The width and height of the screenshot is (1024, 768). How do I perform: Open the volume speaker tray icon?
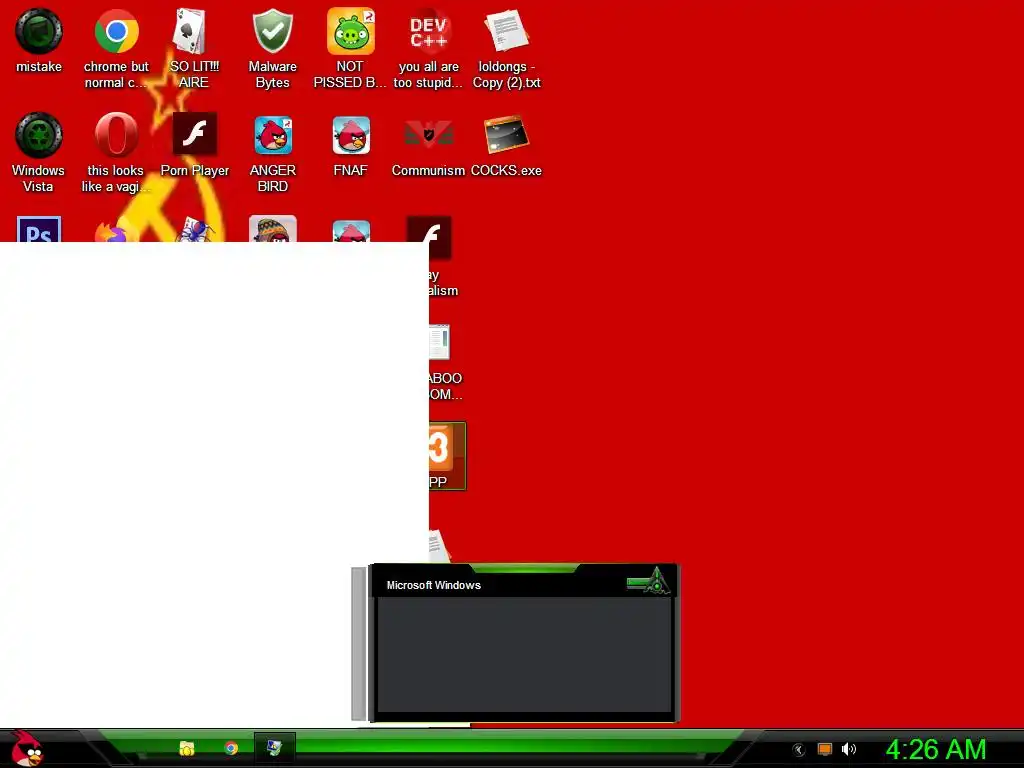tap(848, 749)
